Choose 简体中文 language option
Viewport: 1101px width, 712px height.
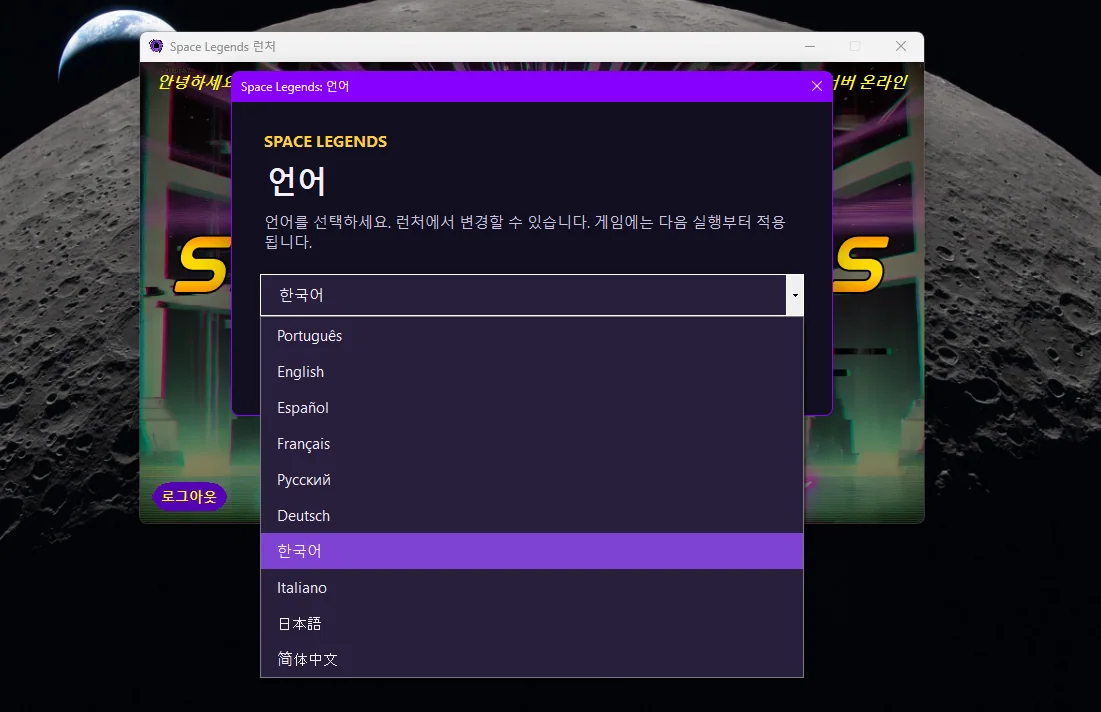pyautogui.click(x=532, y=659)
